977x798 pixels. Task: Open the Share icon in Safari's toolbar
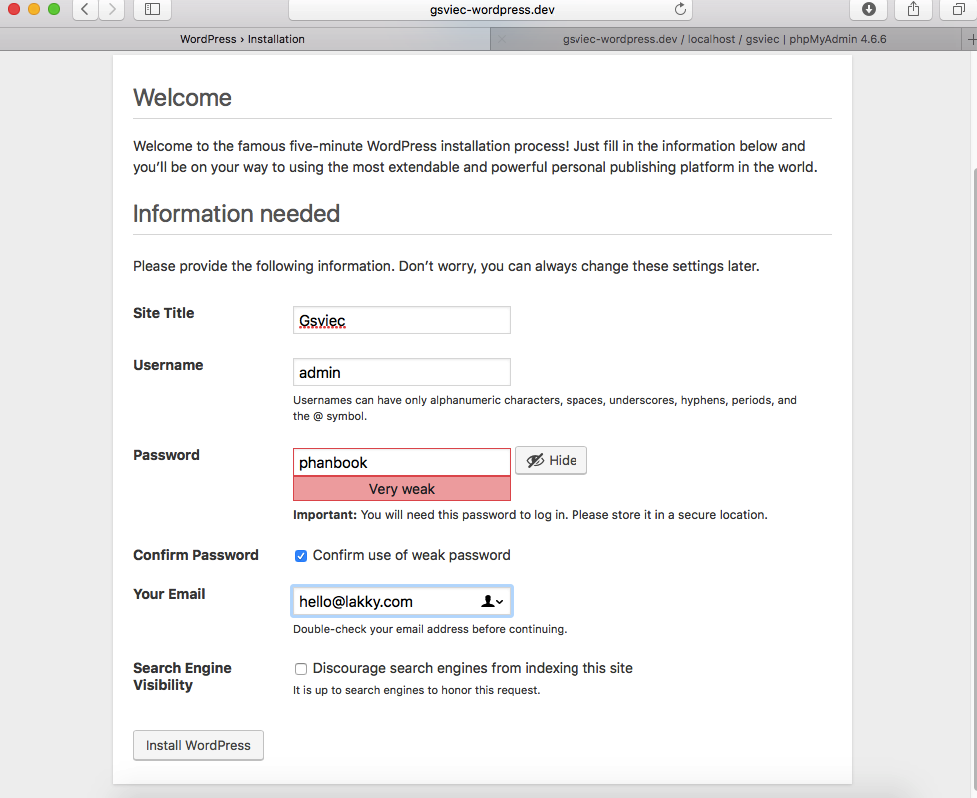coord(913,9)
